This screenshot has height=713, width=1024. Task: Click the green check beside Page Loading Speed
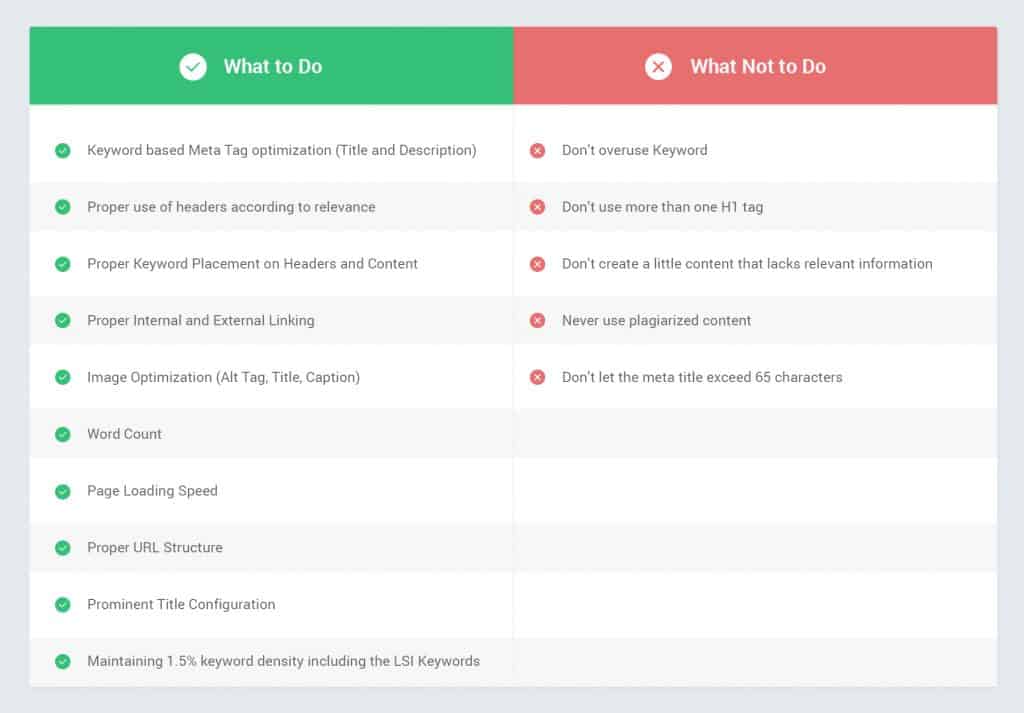pos(63,491)
